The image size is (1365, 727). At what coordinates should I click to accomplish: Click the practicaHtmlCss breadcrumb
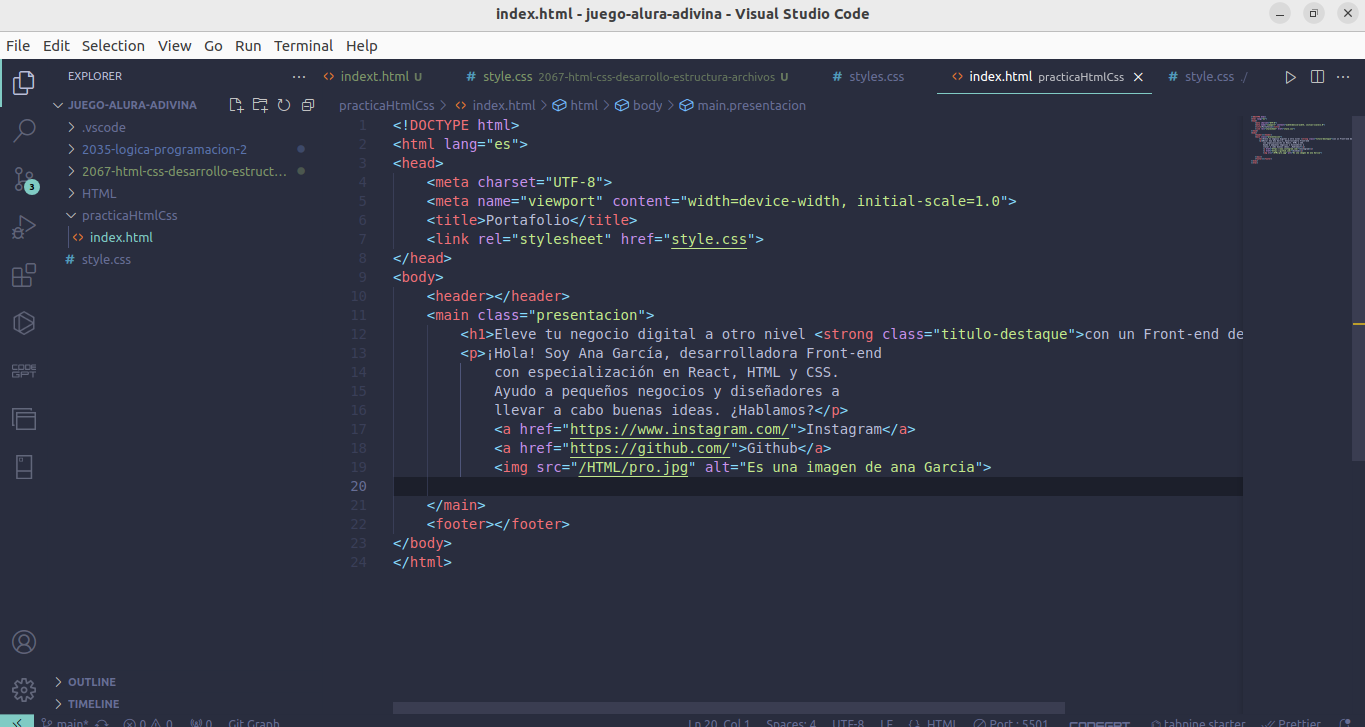point(386,105)
